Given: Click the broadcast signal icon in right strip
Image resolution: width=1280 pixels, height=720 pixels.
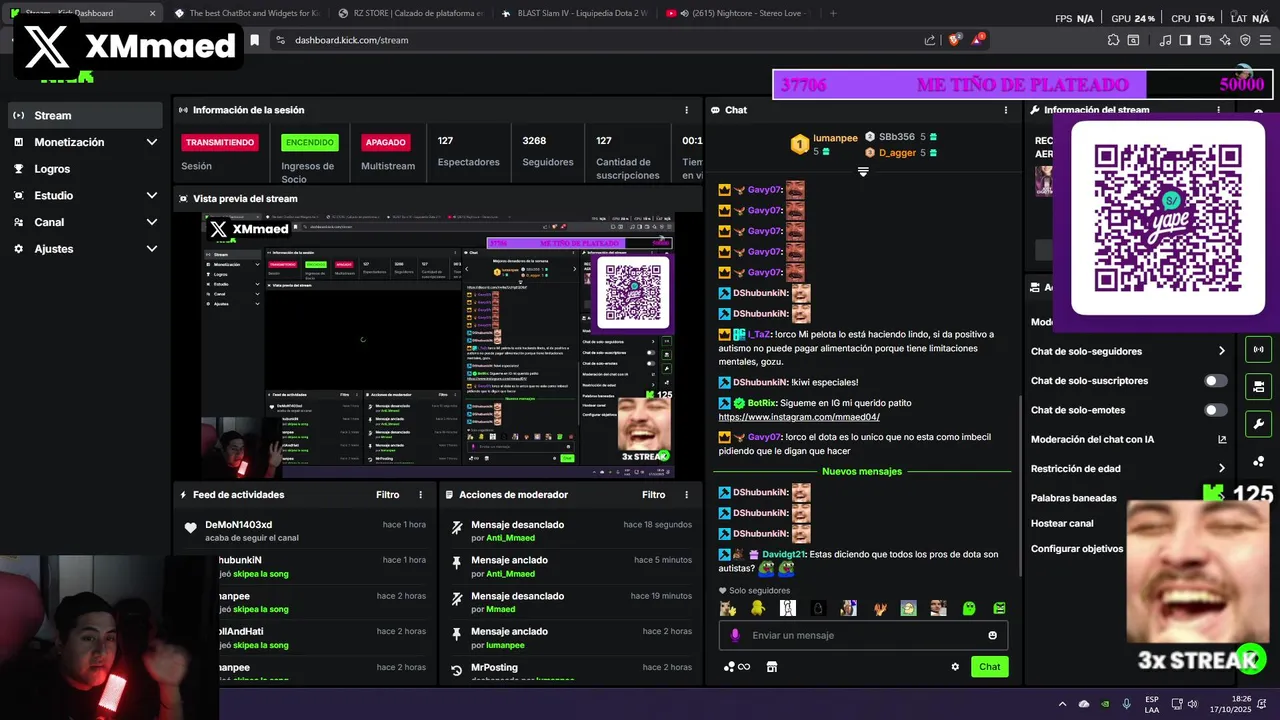Looking at the screenshot, I should click(1258, 350).
